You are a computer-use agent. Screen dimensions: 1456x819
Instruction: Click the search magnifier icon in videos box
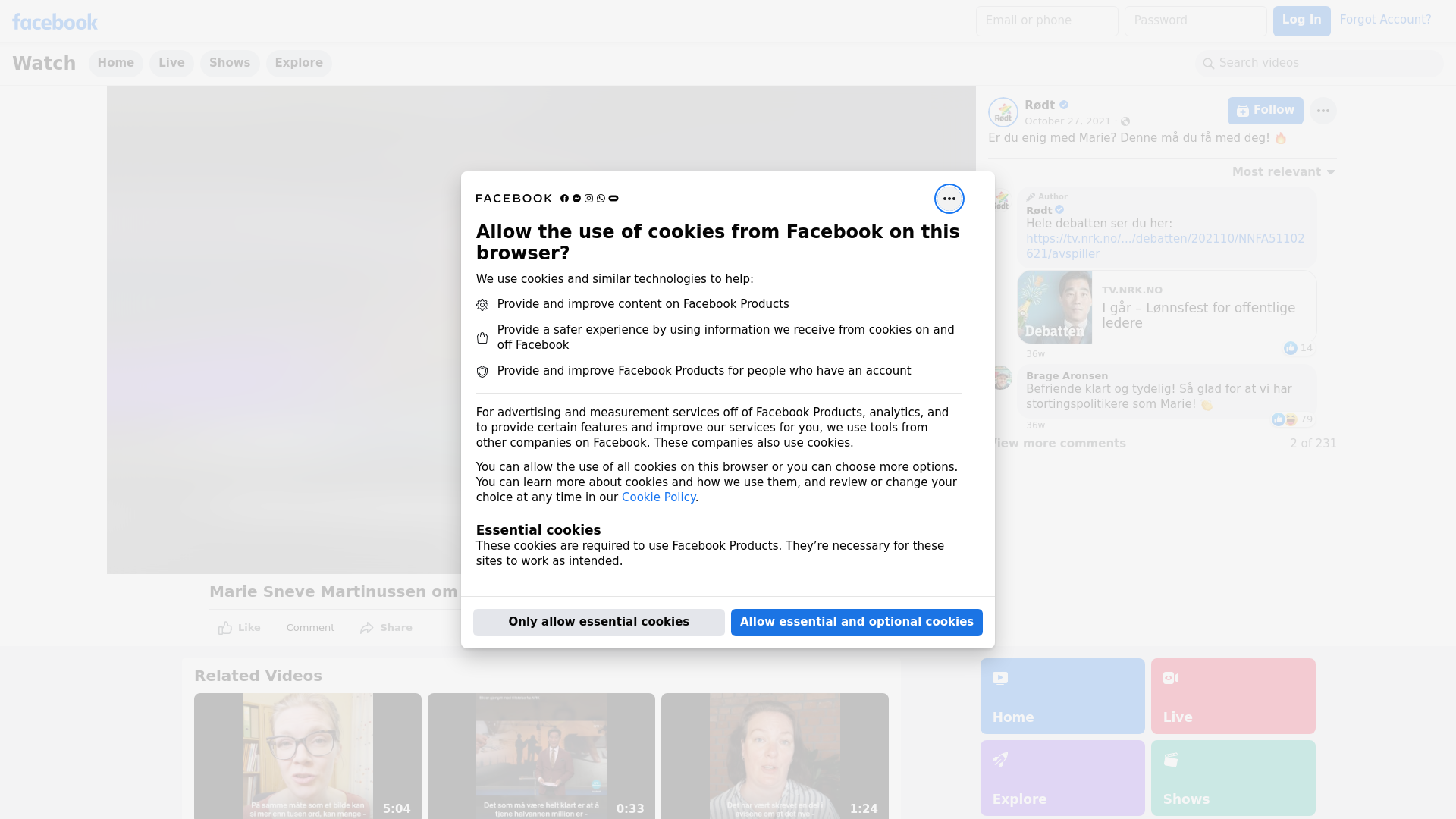point(1209,64)
